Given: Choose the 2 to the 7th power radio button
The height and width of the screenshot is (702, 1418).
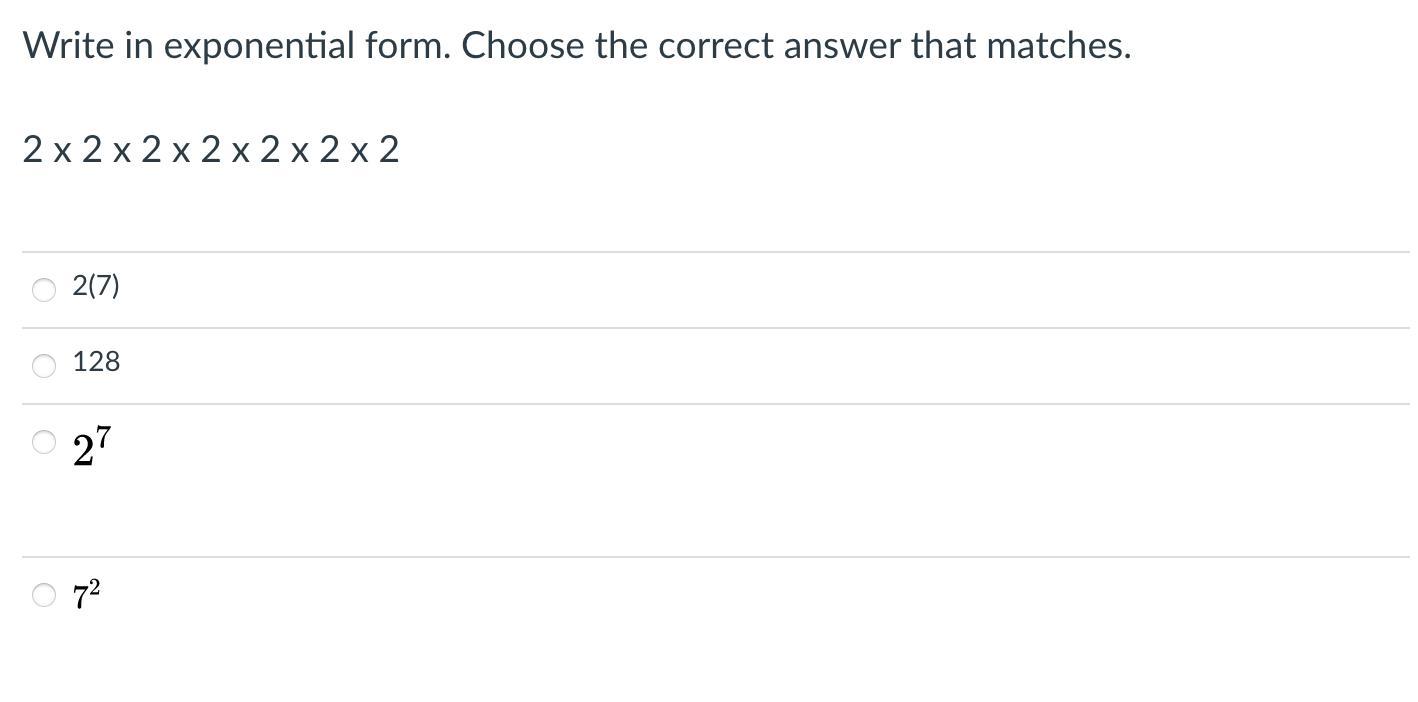Looking at the screenshot, I should tap(44, 442).
